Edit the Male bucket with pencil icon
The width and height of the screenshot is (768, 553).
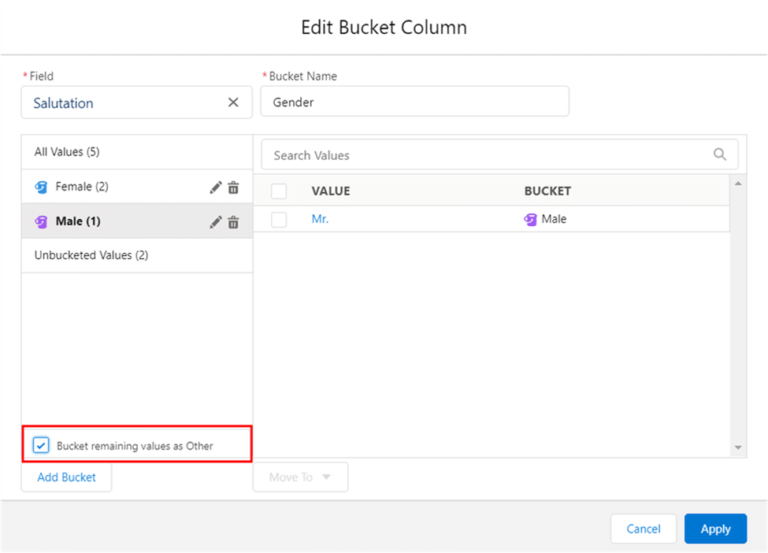216,222
